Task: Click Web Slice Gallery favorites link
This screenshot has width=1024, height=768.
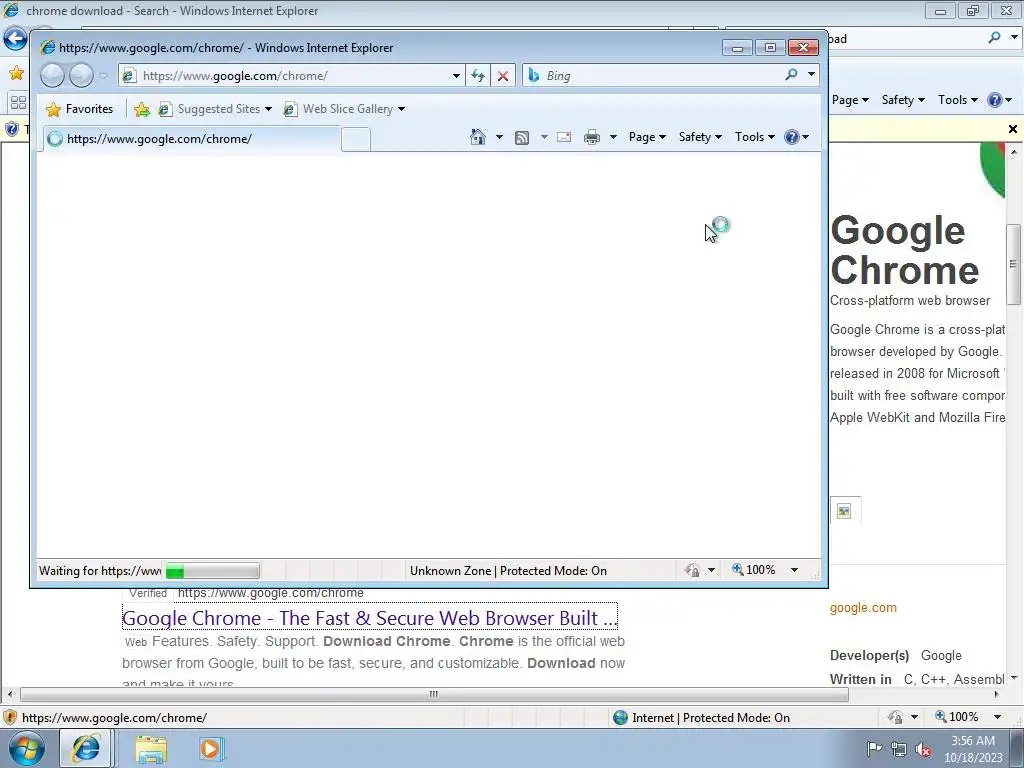Action: pyautogui.click(x=338, y=109)
